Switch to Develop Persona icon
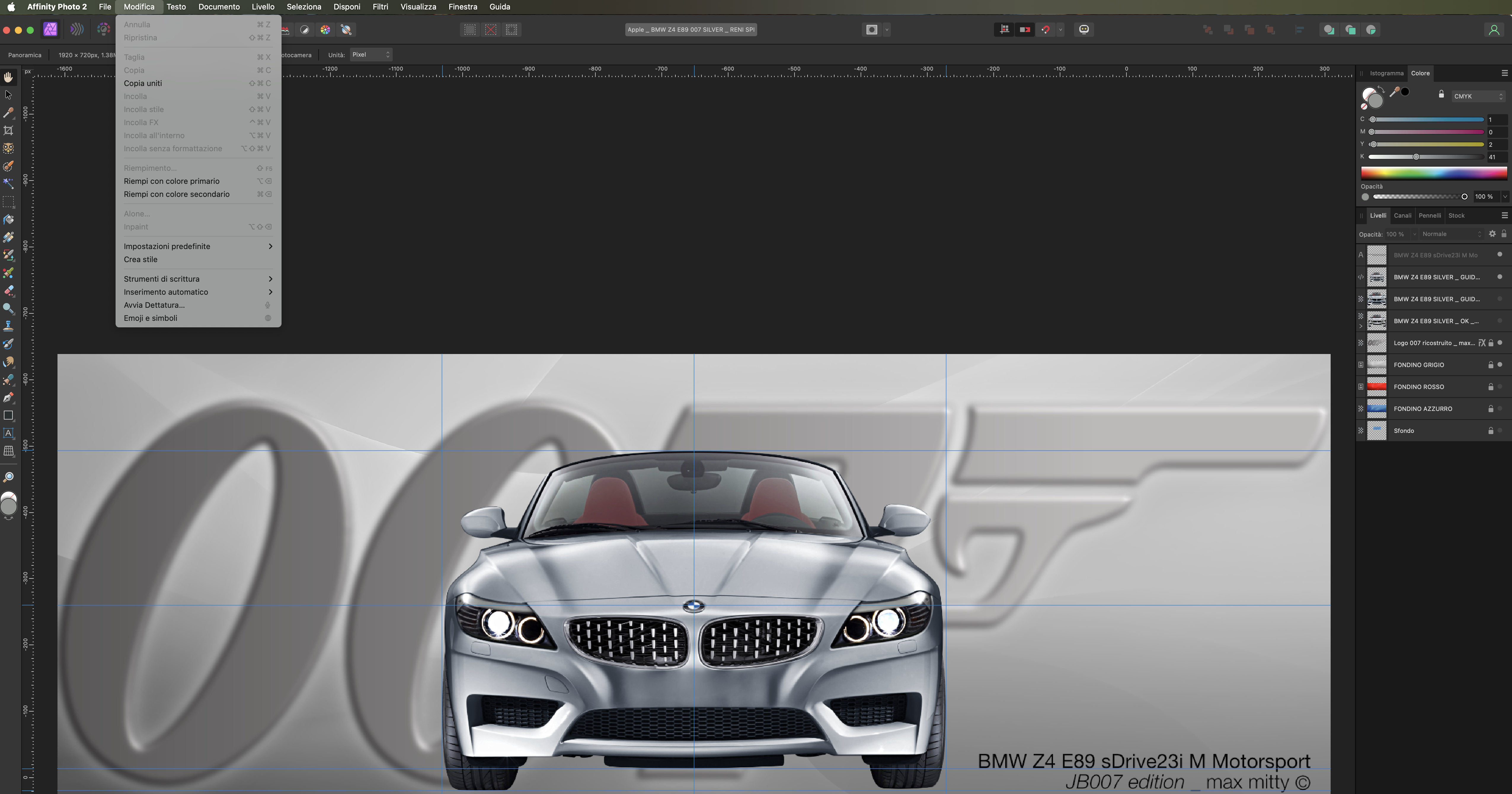This screenshot has height=794, width=1512. coord(103,29)
